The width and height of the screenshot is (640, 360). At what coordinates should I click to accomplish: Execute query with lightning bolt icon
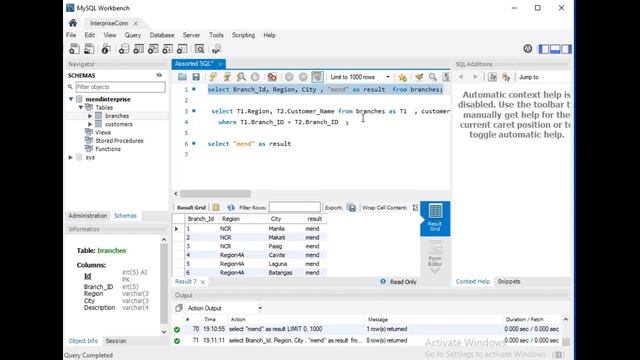coord(213,77)
